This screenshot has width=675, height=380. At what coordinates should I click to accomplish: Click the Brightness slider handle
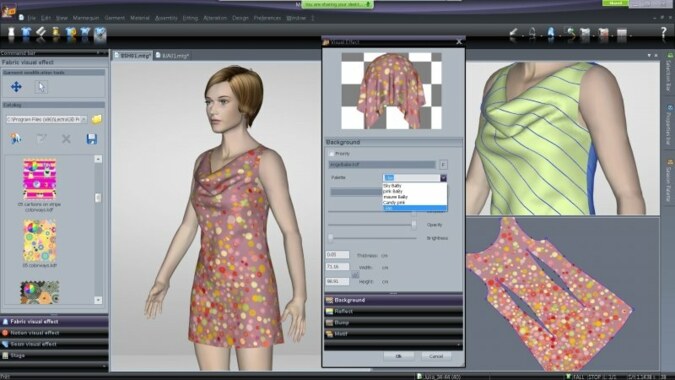click(x=331, y=238)
